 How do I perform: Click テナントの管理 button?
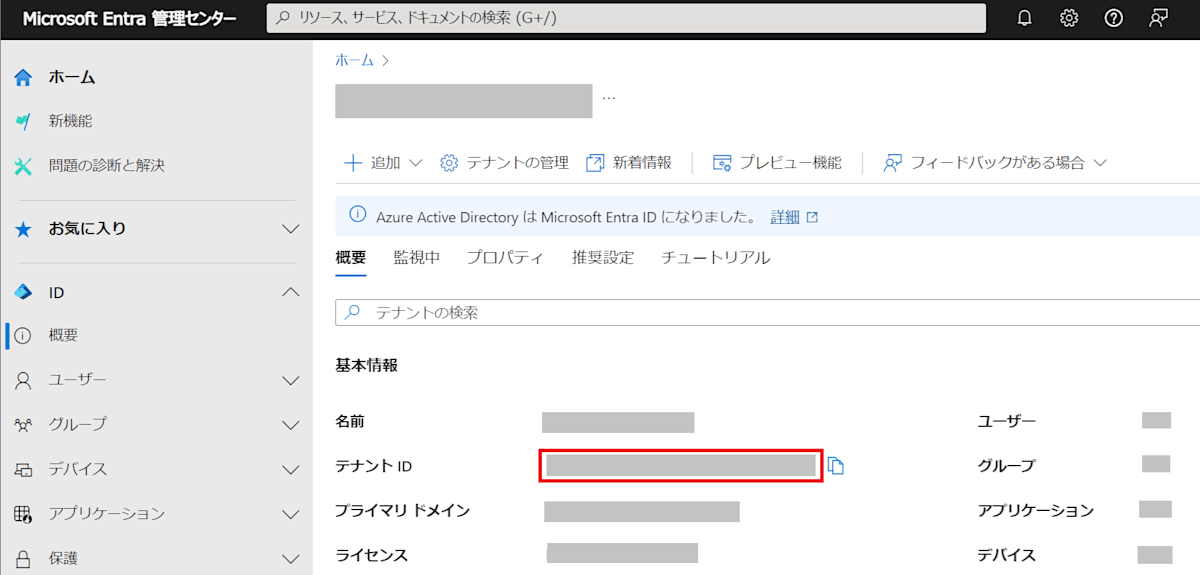tap(504, 163)
